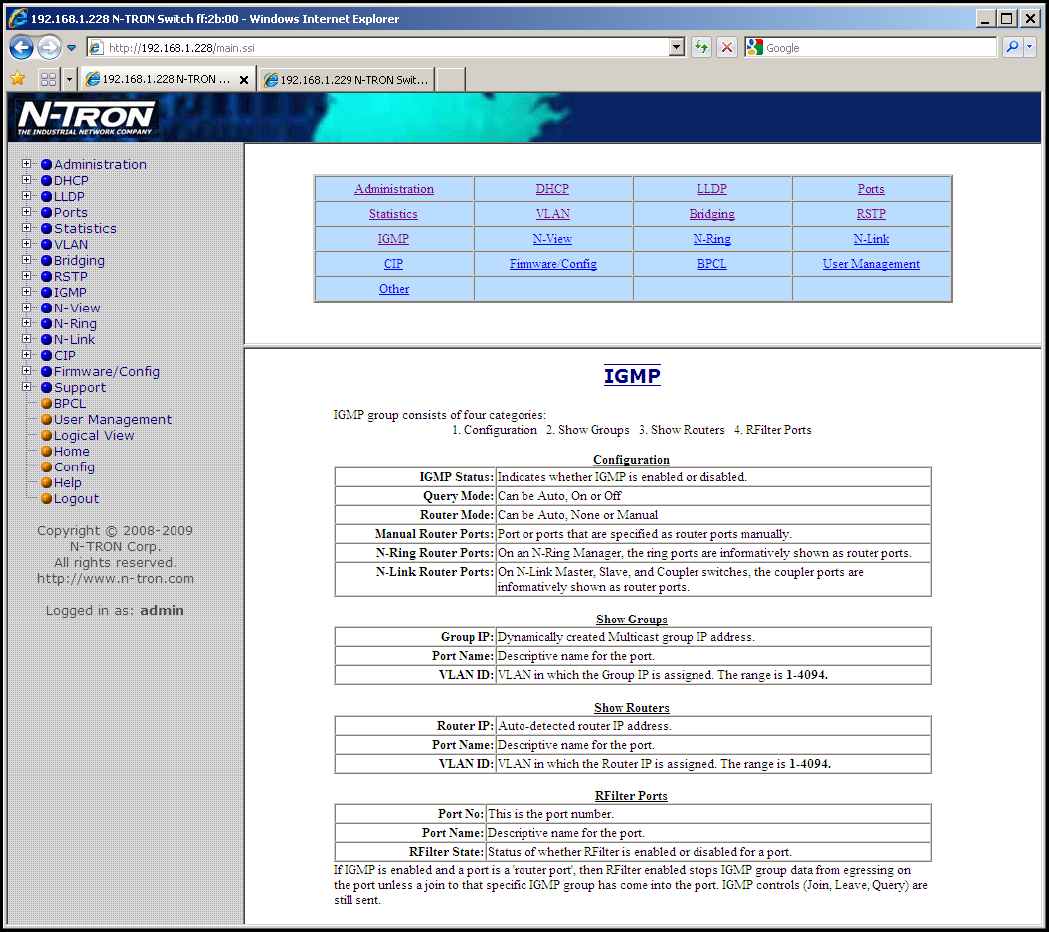Click the IGMP page heading link
1049x932 pixels.
632,376
